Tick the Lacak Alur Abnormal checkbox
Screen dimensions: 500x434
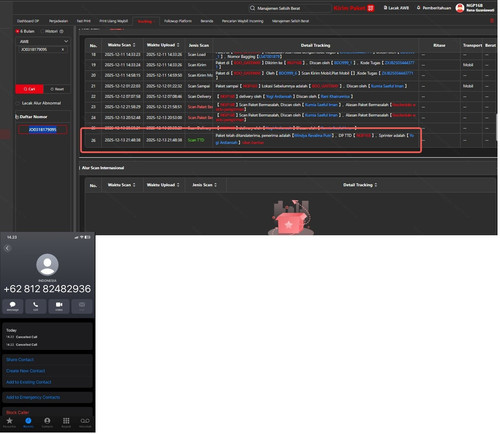coord(18,103)
